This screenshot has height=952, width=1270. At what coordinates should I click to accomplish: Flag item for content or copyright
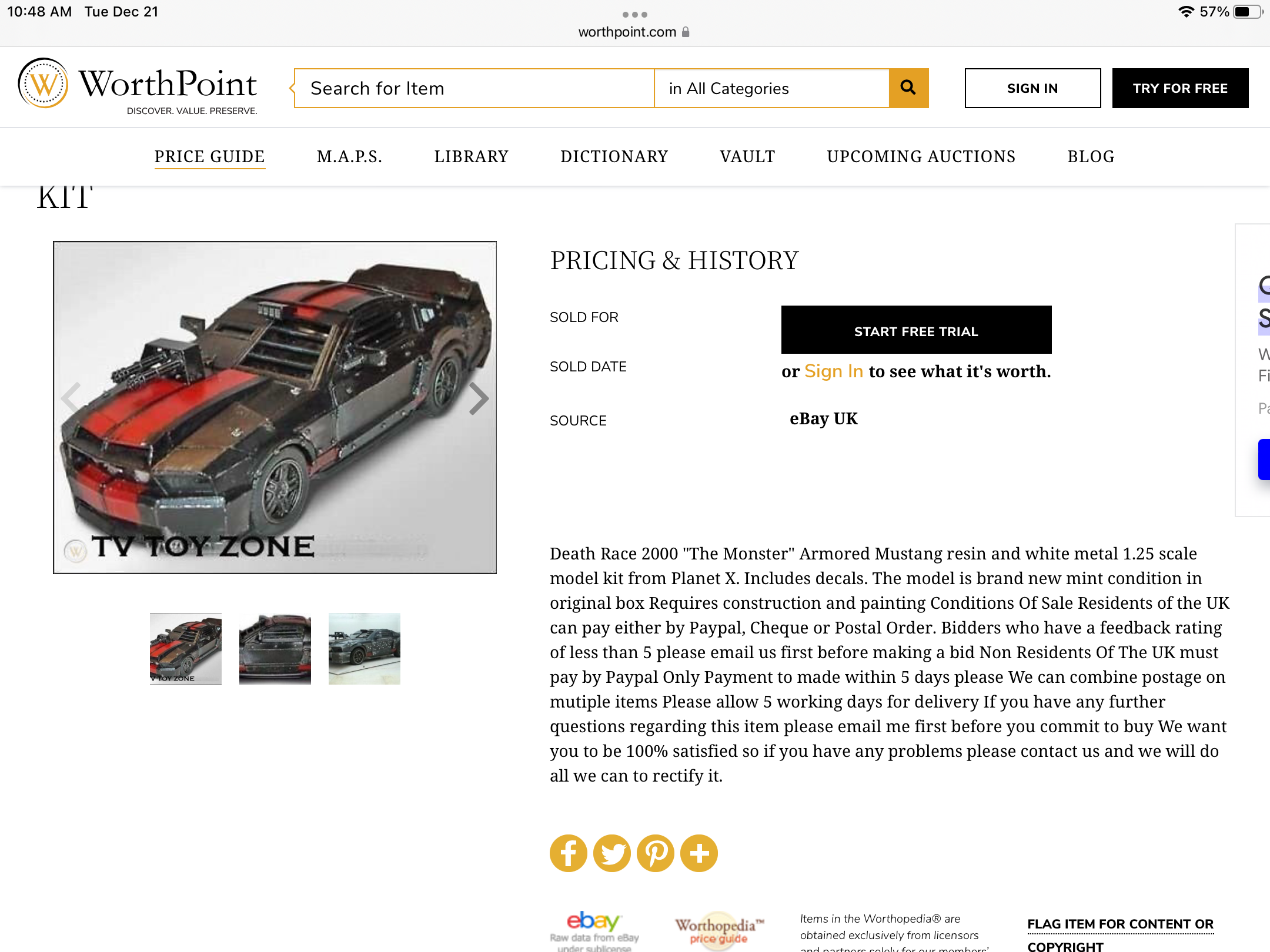click(1120, 934)
